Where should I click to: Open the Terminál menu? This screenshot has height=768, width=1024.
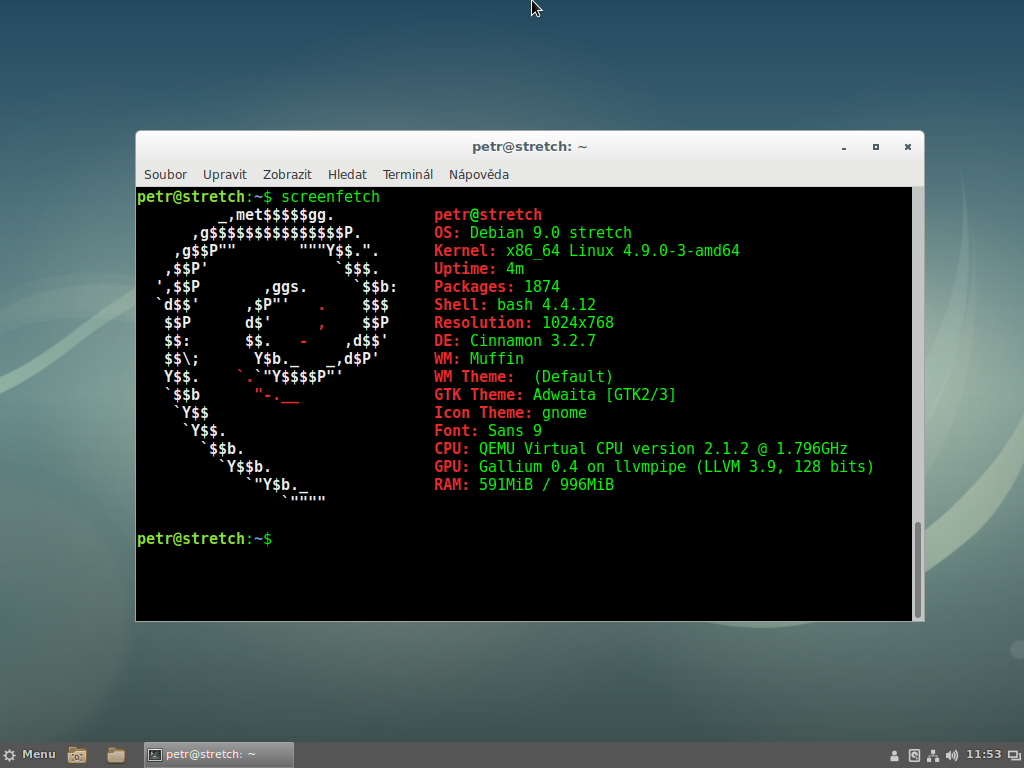(408, 174)
